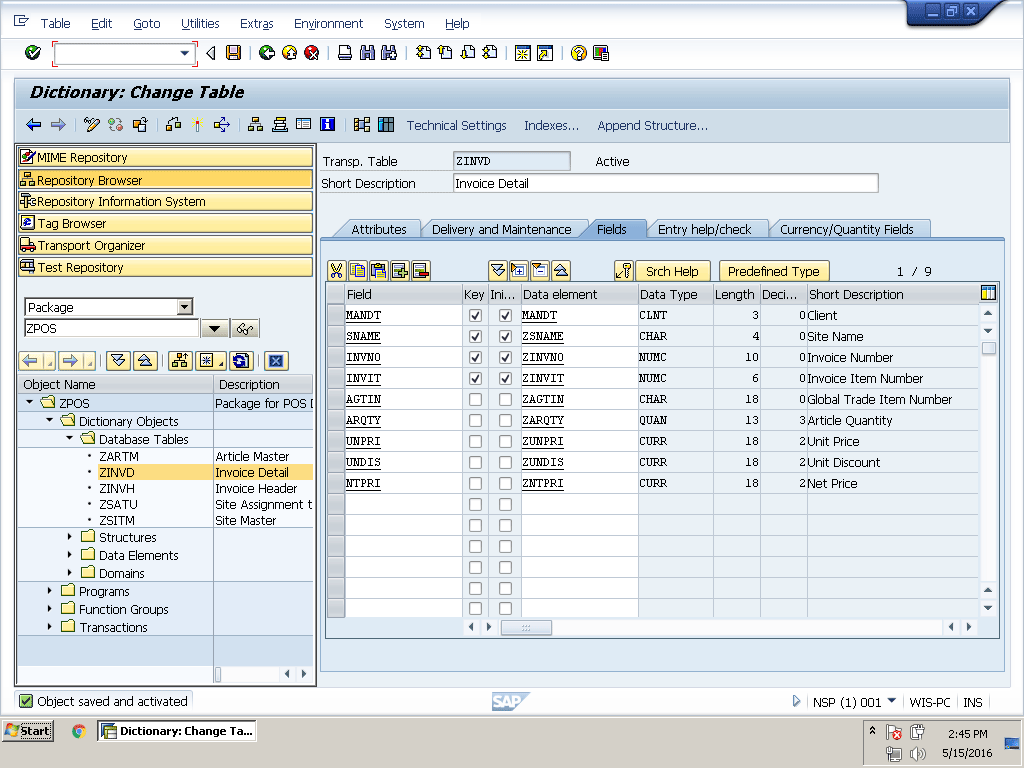The height and width of the screenshot is (768, 1024).
Task: Click the Cut scissors icon above the fields table
Action: (336, 271)
